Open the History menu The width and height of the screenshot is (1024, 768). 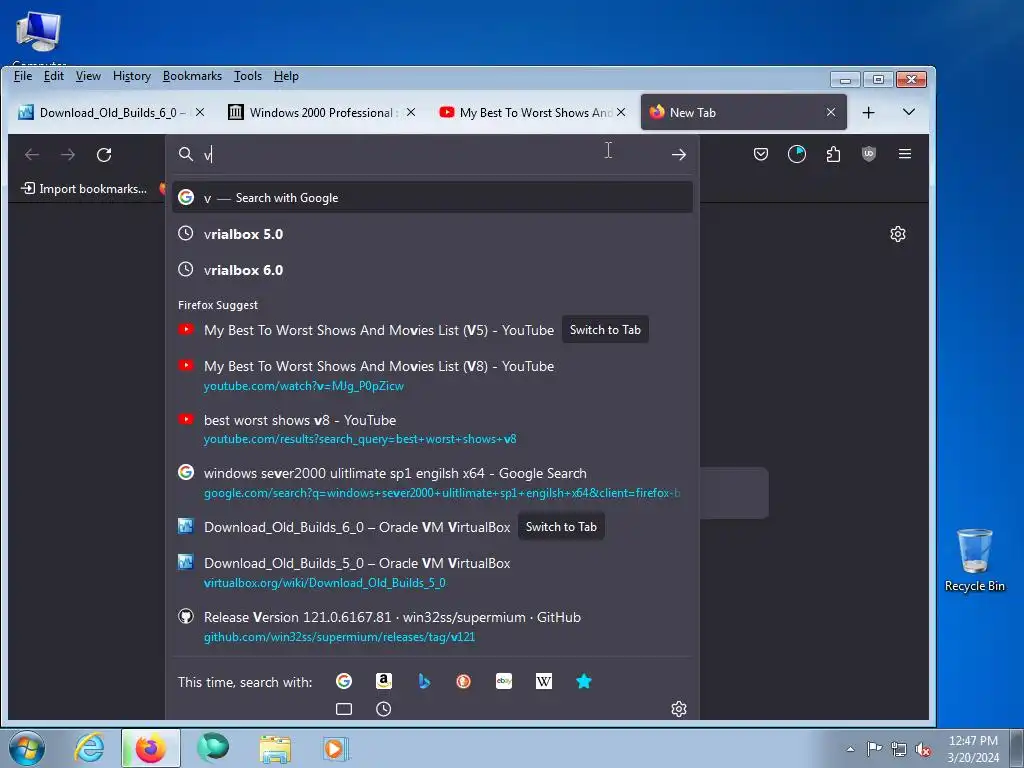132,76
